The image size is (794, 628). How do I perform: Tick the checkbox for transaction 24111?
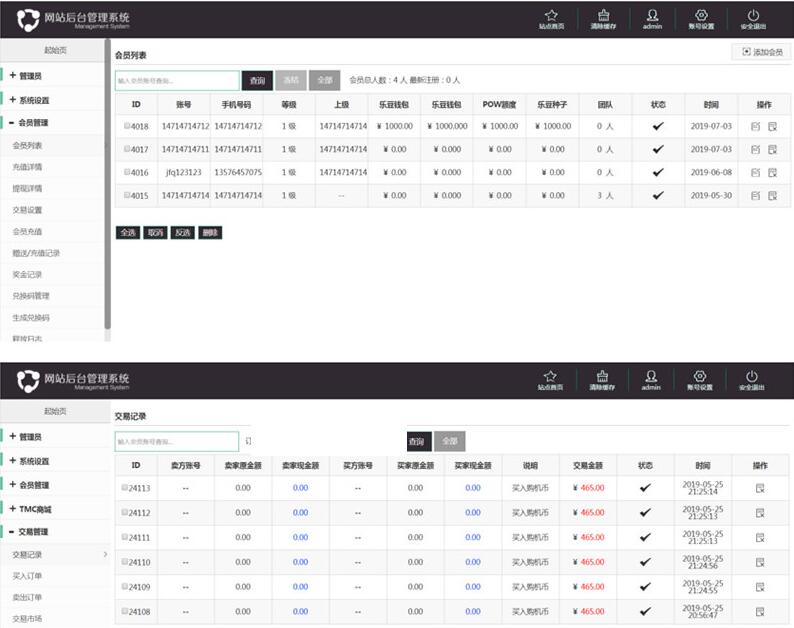(125, 537)
